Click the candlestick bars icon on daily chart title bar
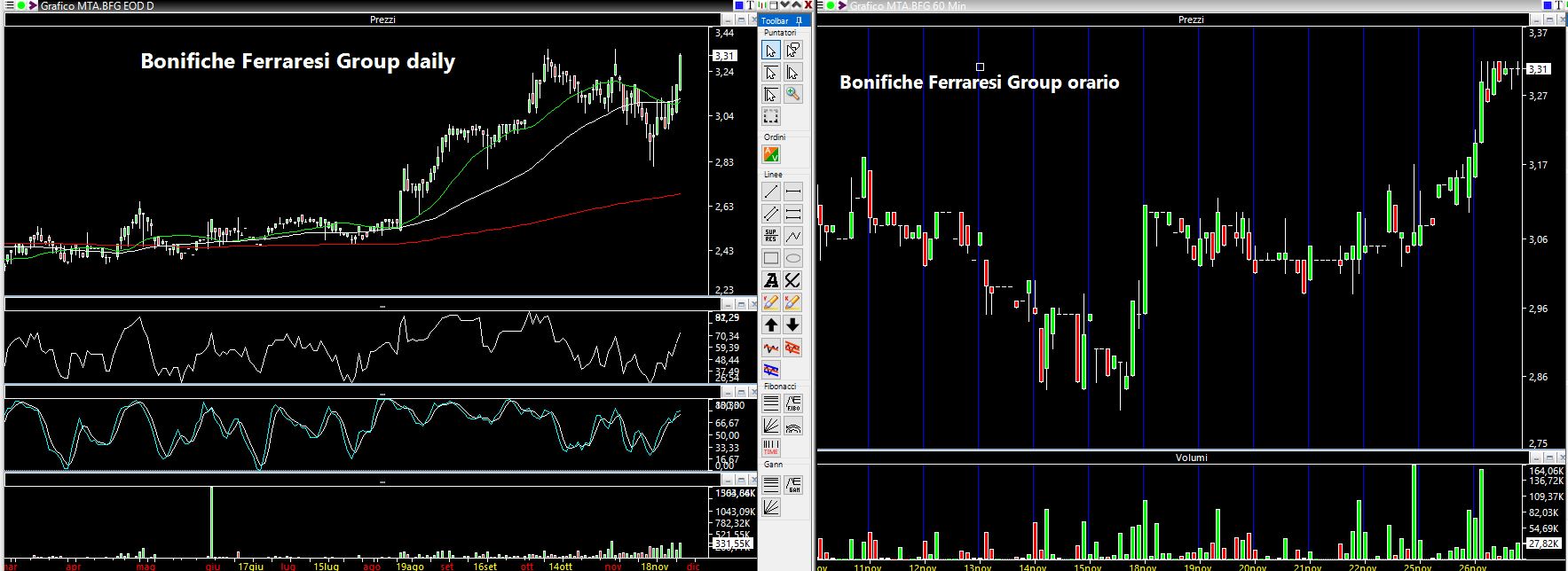Viewport: 1568px width, 571px height. pyautogui.click(x=761, y=5)
